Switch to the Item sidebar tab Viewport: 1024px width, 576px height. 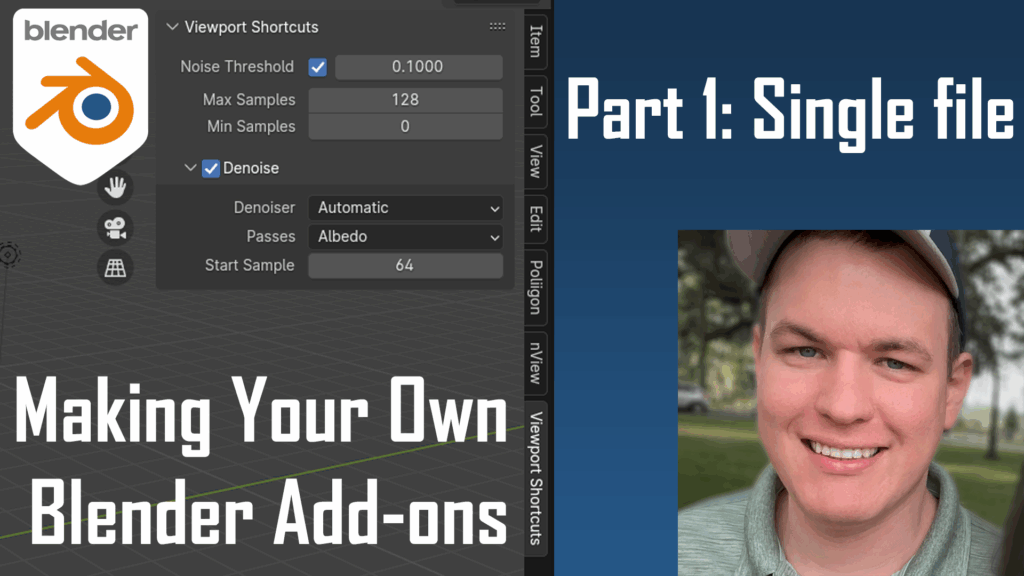(536, 41)
